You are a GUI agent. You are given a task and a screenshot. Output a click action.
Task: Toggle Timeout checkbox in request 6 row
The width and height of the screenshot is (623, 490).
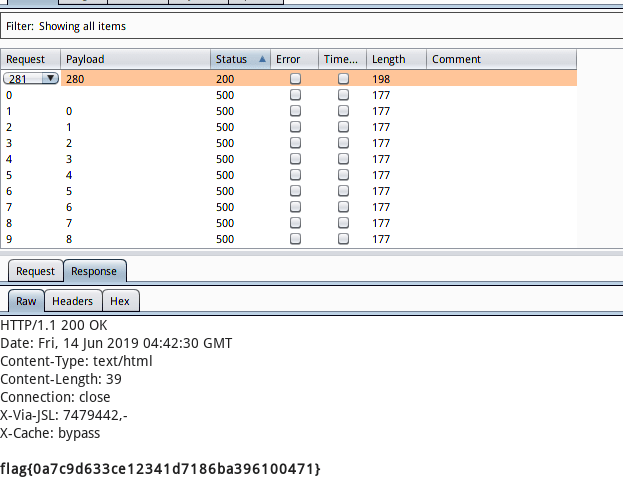tap(343, 191)
